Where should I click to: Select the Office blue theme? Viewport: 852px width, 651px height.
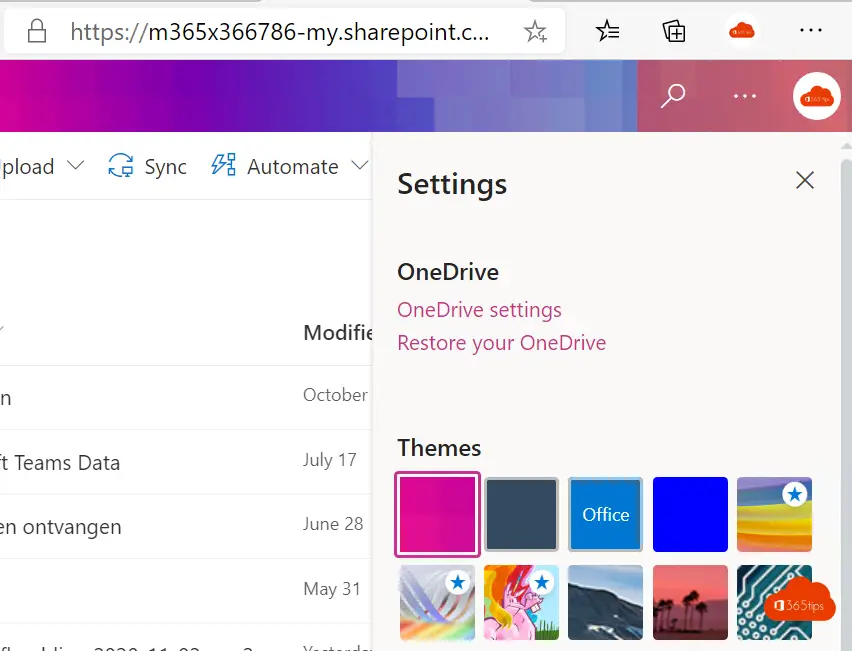[605, 515]
